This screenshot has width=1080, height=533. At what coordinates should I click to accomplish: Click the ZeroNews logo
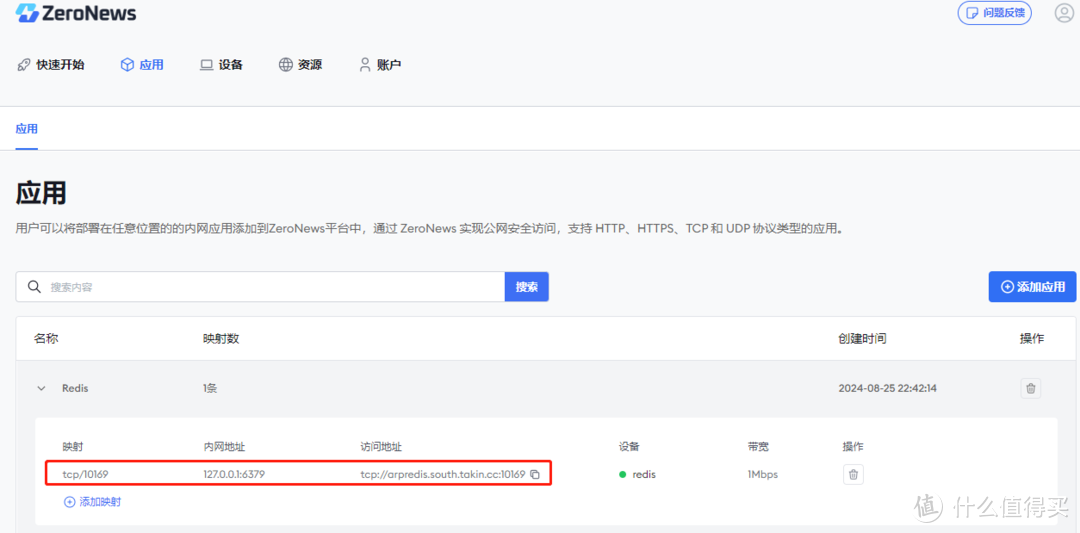76,12
